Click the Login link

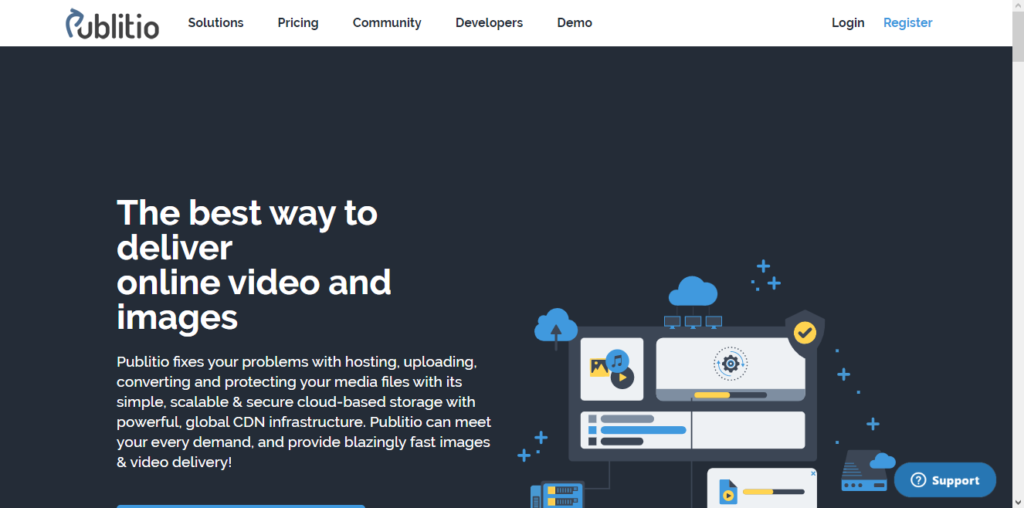point(848,23)
